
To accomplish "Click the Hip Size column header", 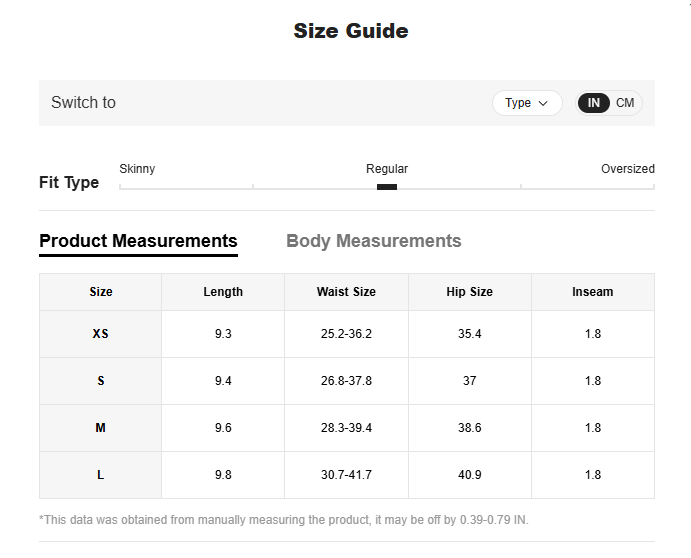I will [x=469, y=292].
